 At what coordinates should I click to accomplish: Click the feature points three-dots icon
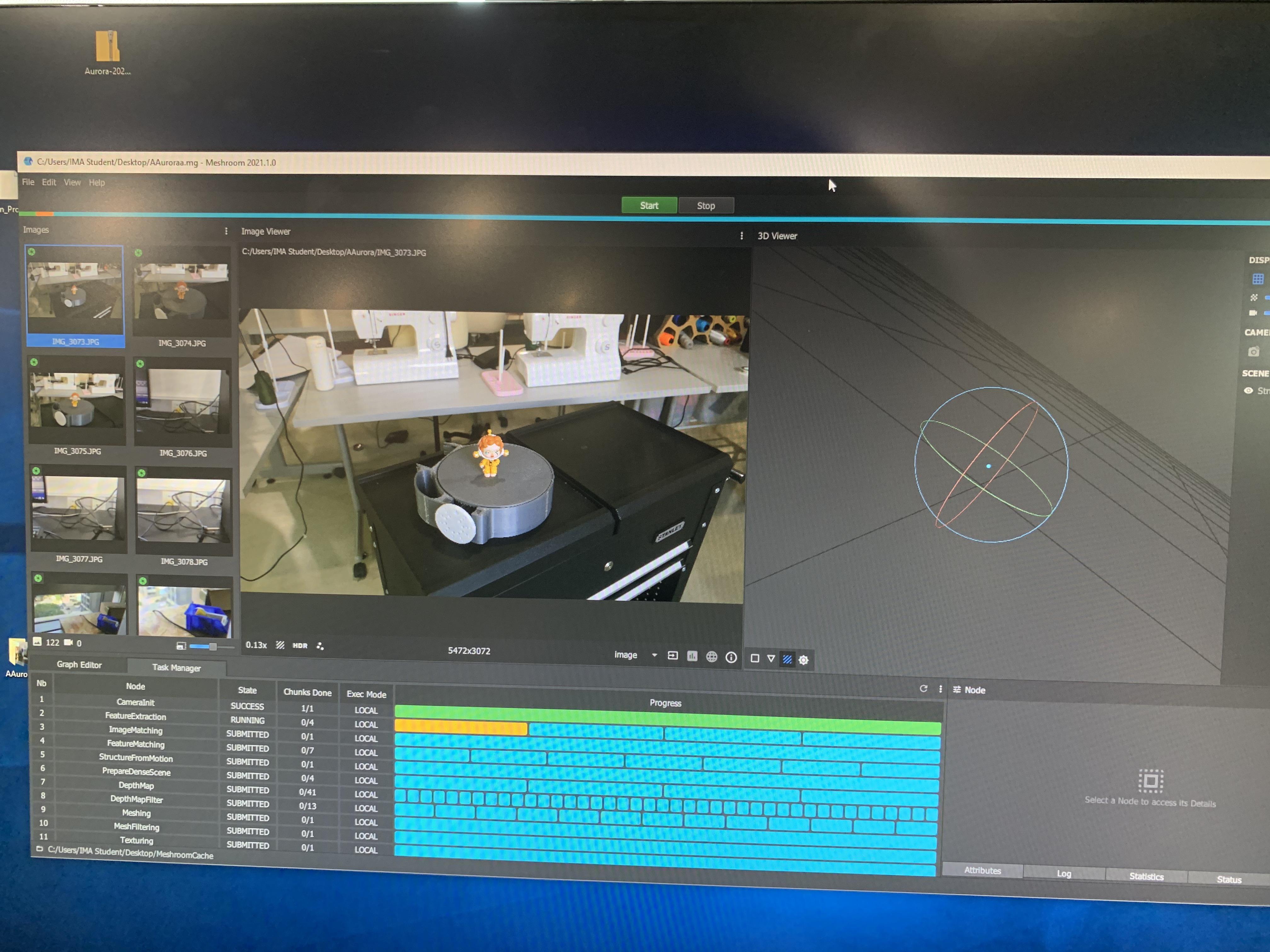320,646
